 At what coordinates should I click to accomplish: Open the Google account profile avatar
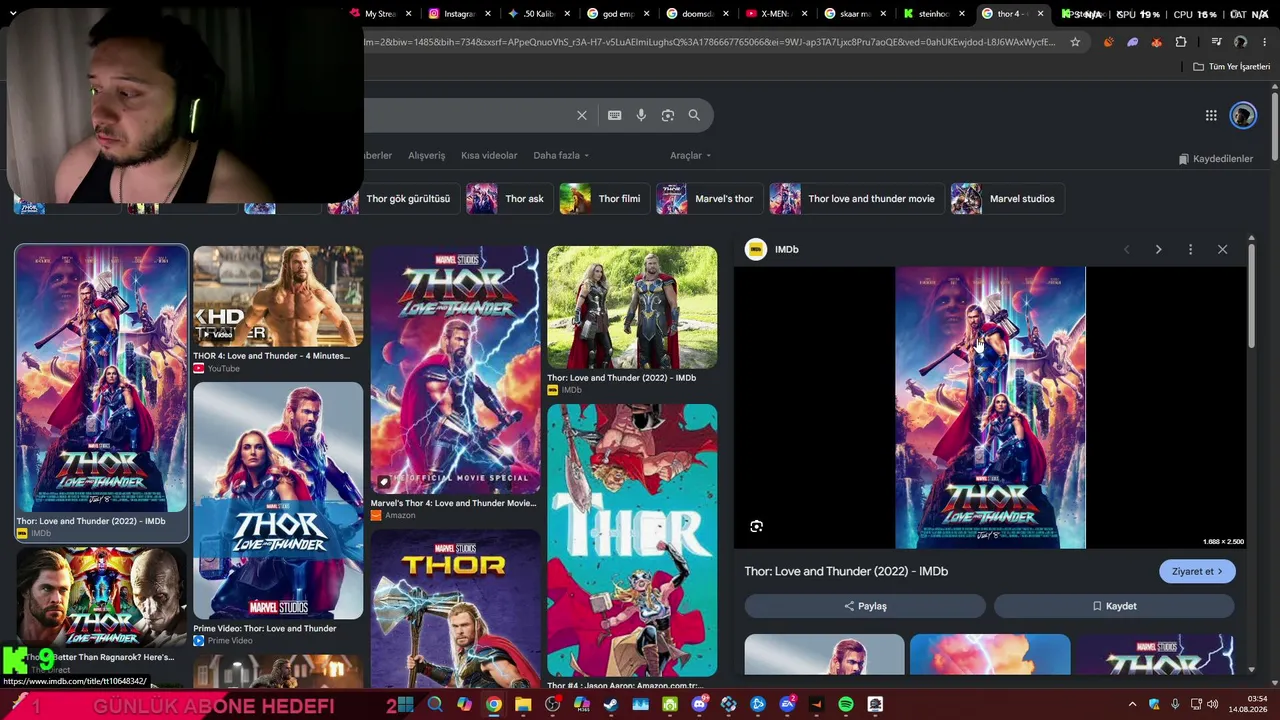coord(1243,115)
